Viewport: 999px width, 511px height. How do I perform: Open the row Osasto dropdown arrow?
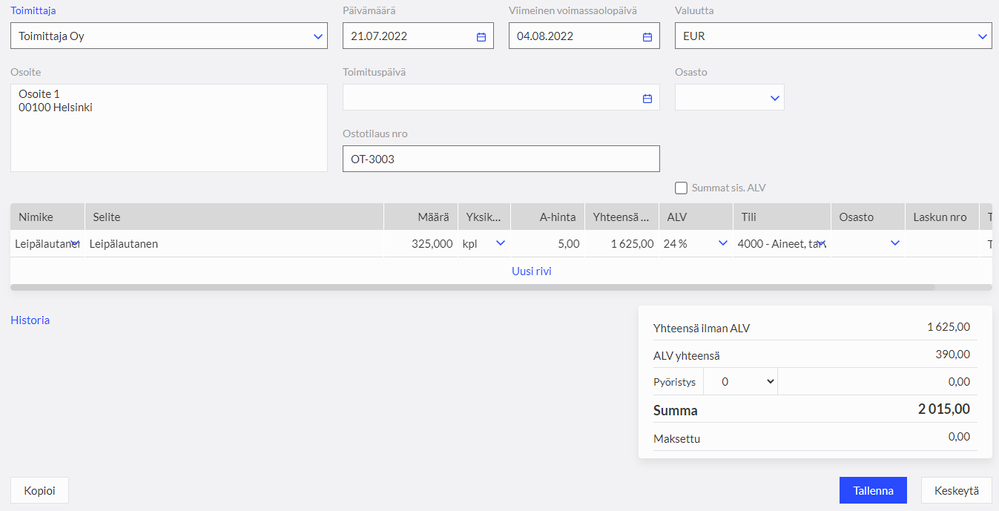[x=895, y=243]
